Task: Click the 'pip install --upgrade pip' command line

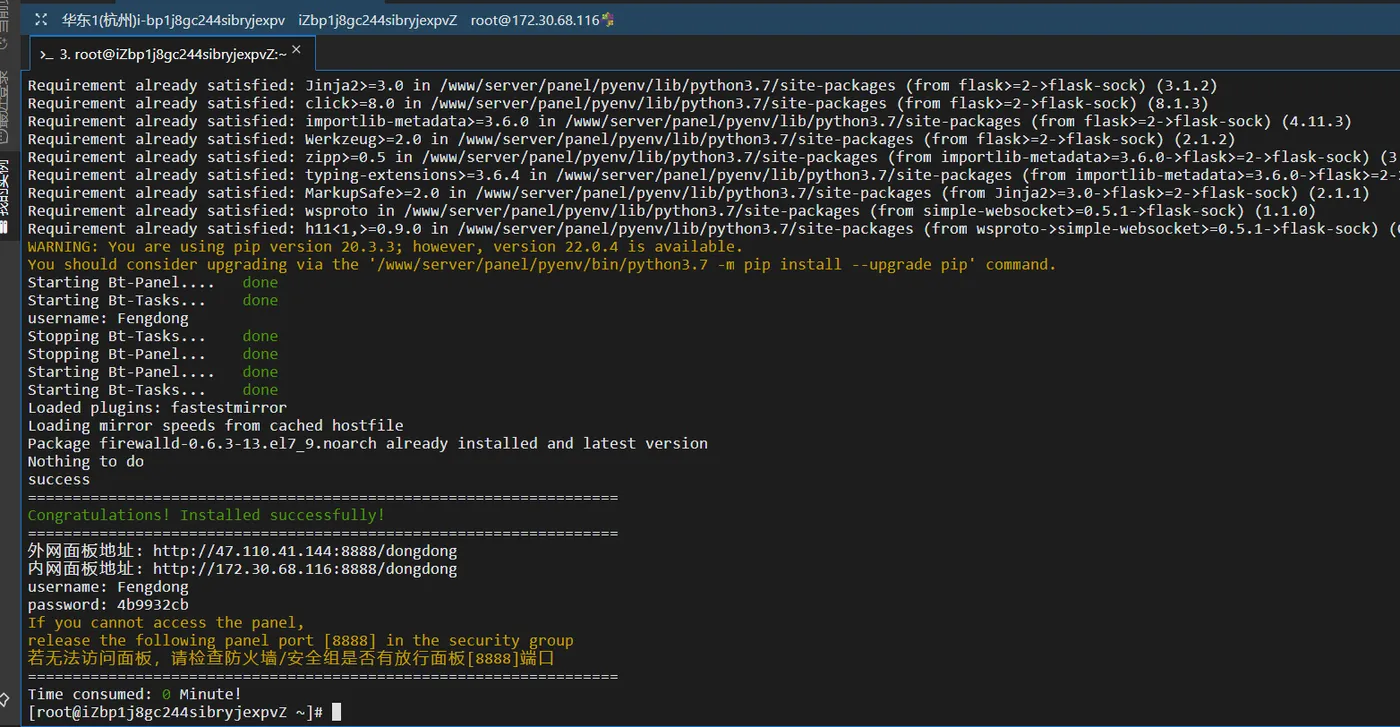Action: [542, 265]
